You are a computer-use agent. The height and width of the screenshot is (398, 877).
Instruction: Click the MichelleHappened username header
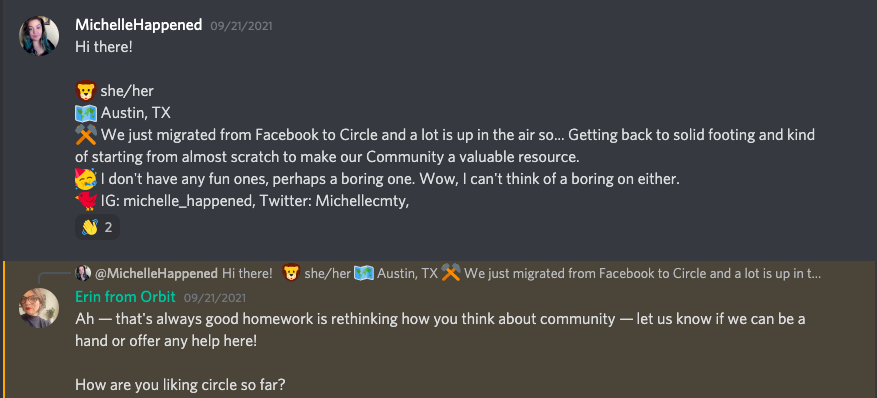[x=139, y=25]
